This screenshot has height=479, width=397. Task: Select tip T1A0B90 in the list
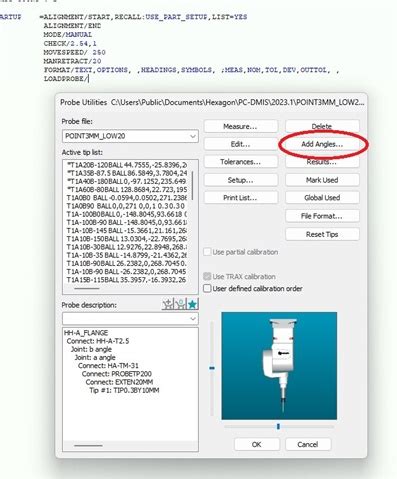click(127, 206)
